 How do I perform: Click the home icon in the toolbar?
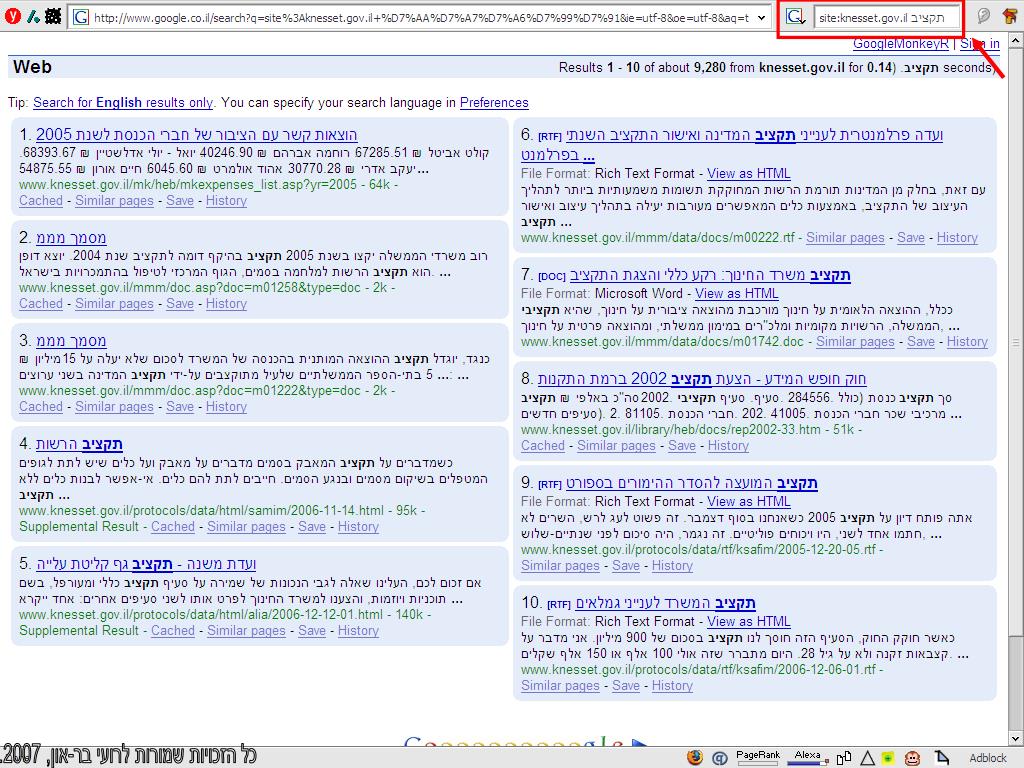coord(1010,17)
